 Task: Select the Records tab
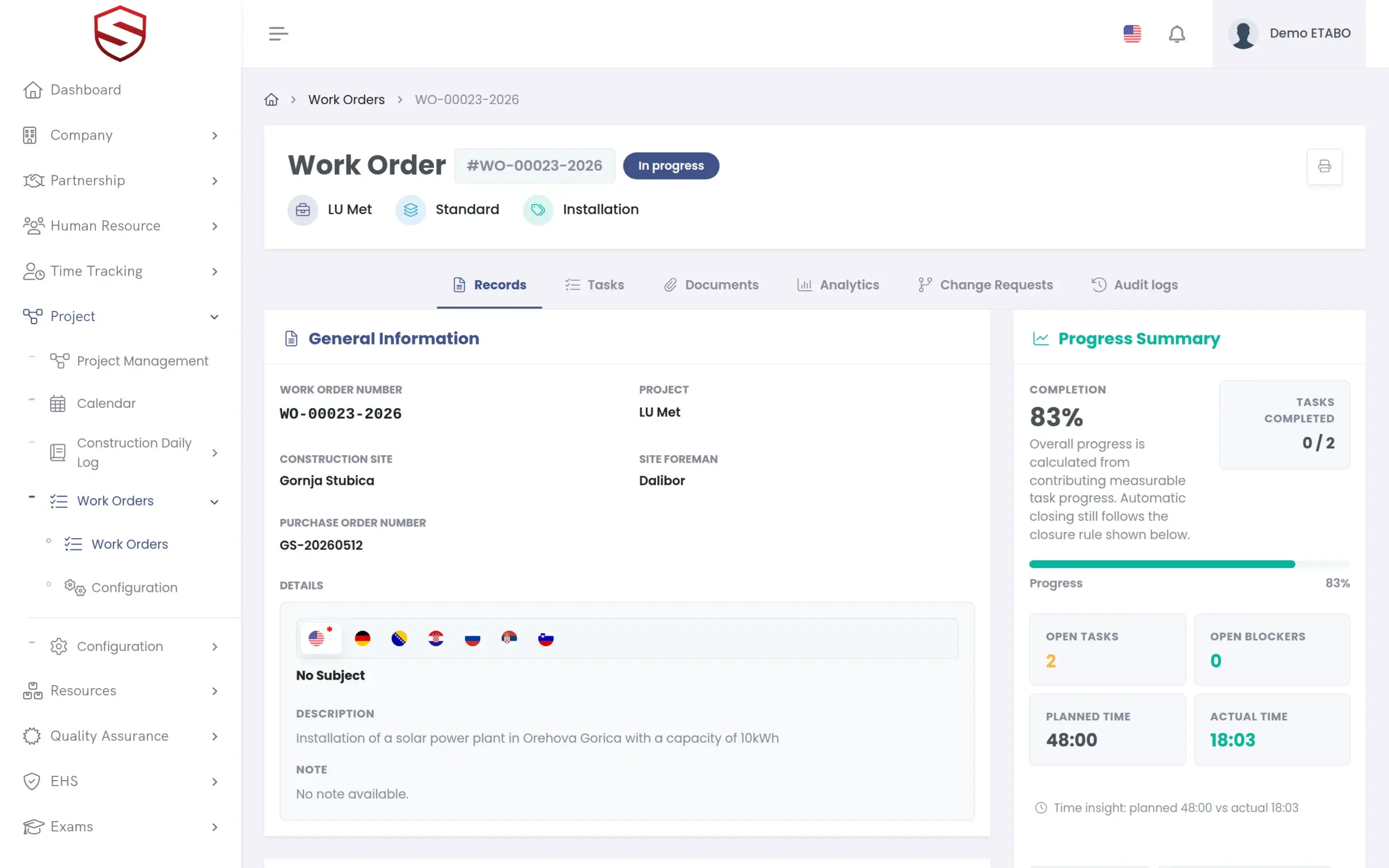tap(489, 285)
